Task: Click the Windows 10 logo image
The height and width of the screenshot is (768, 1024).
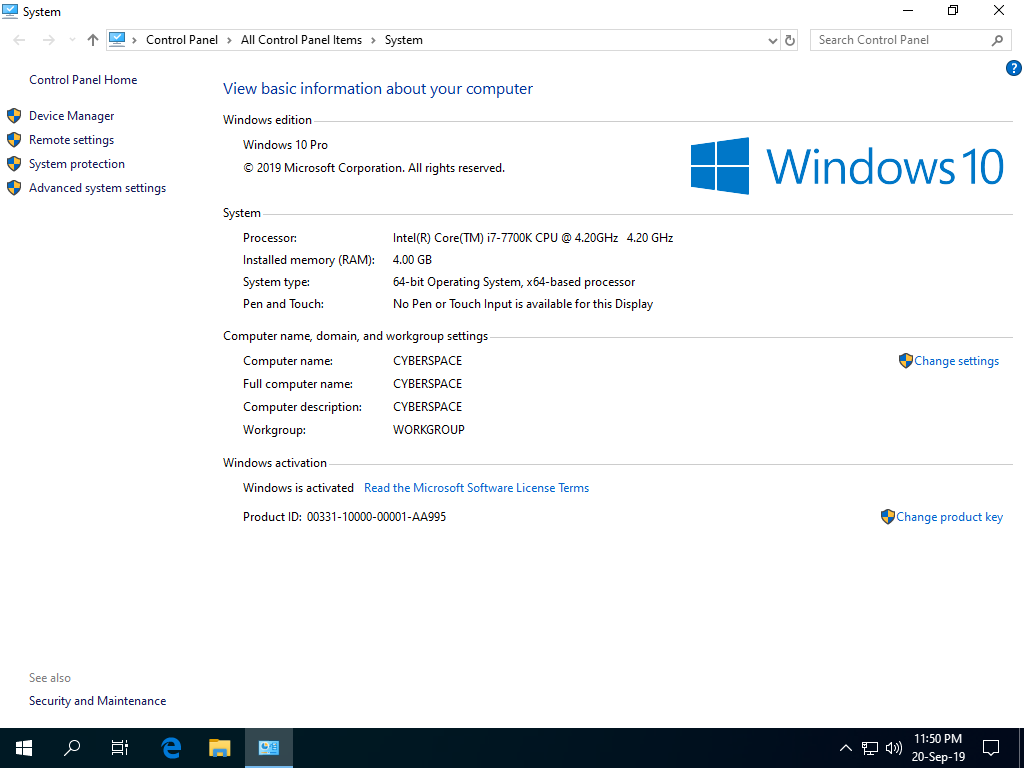Action: [x=847, y=166]
